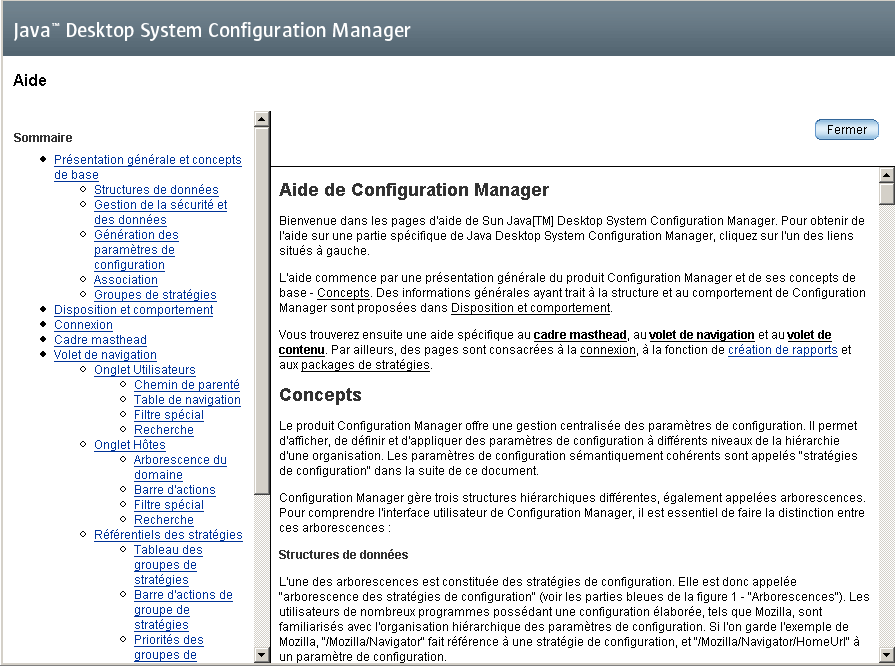The width and height of the screenshot is (895, 666).
Task: Click content pane scrollbar up arrow
Action: tap(886, 175)
